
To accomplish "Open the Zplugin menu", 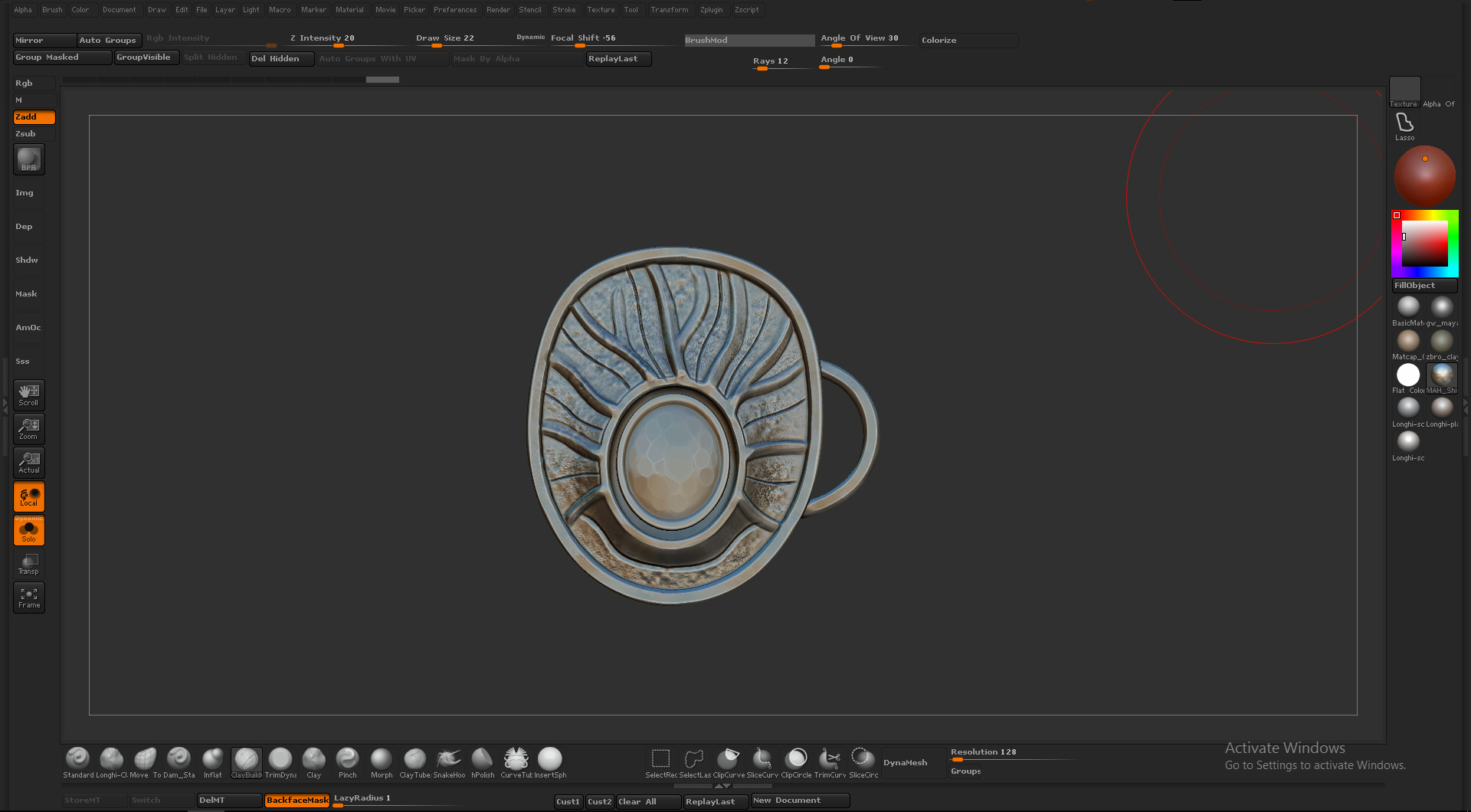I will point(711,10).
